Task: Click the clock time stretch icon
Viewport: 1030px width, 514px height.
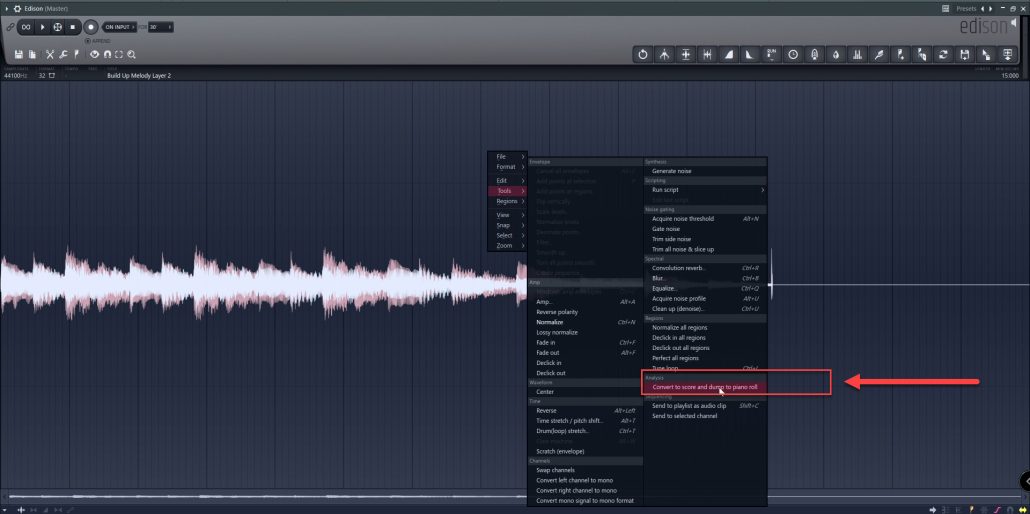Action: (793, 54)
